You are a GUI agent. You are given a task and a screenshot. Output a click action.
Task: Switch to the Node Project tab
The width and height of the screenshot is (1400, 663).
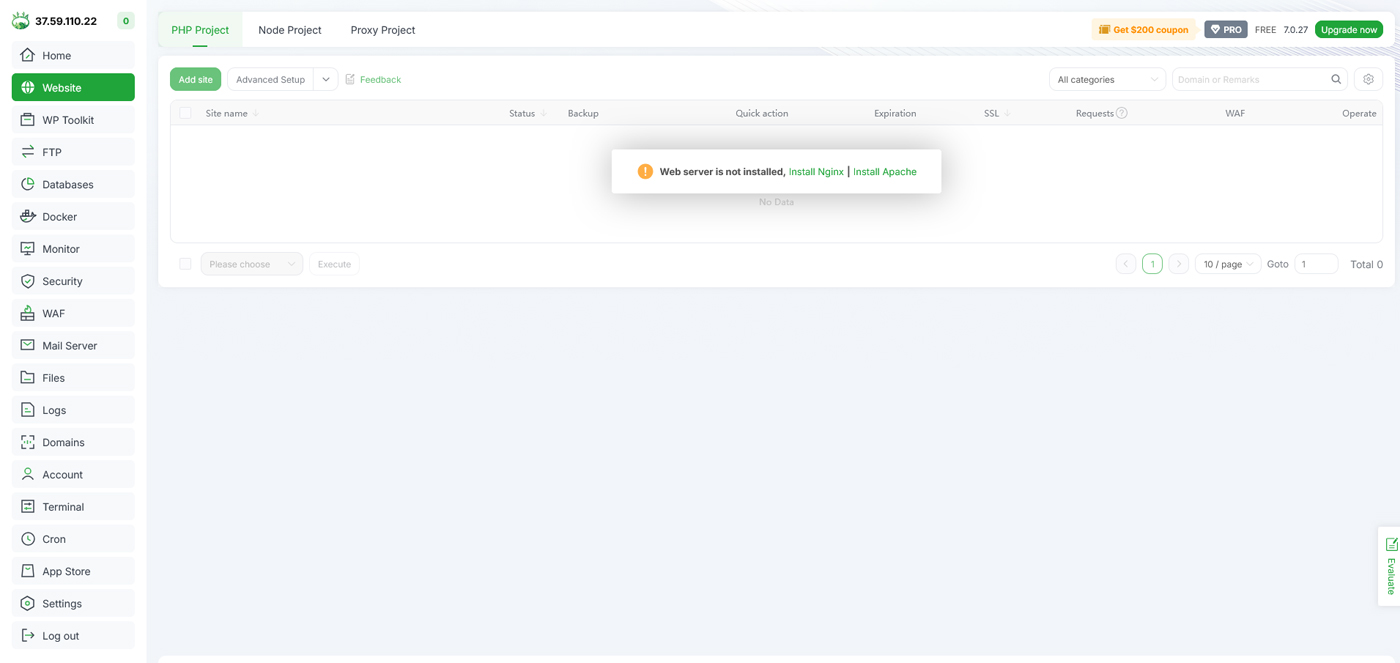(290, 30)
